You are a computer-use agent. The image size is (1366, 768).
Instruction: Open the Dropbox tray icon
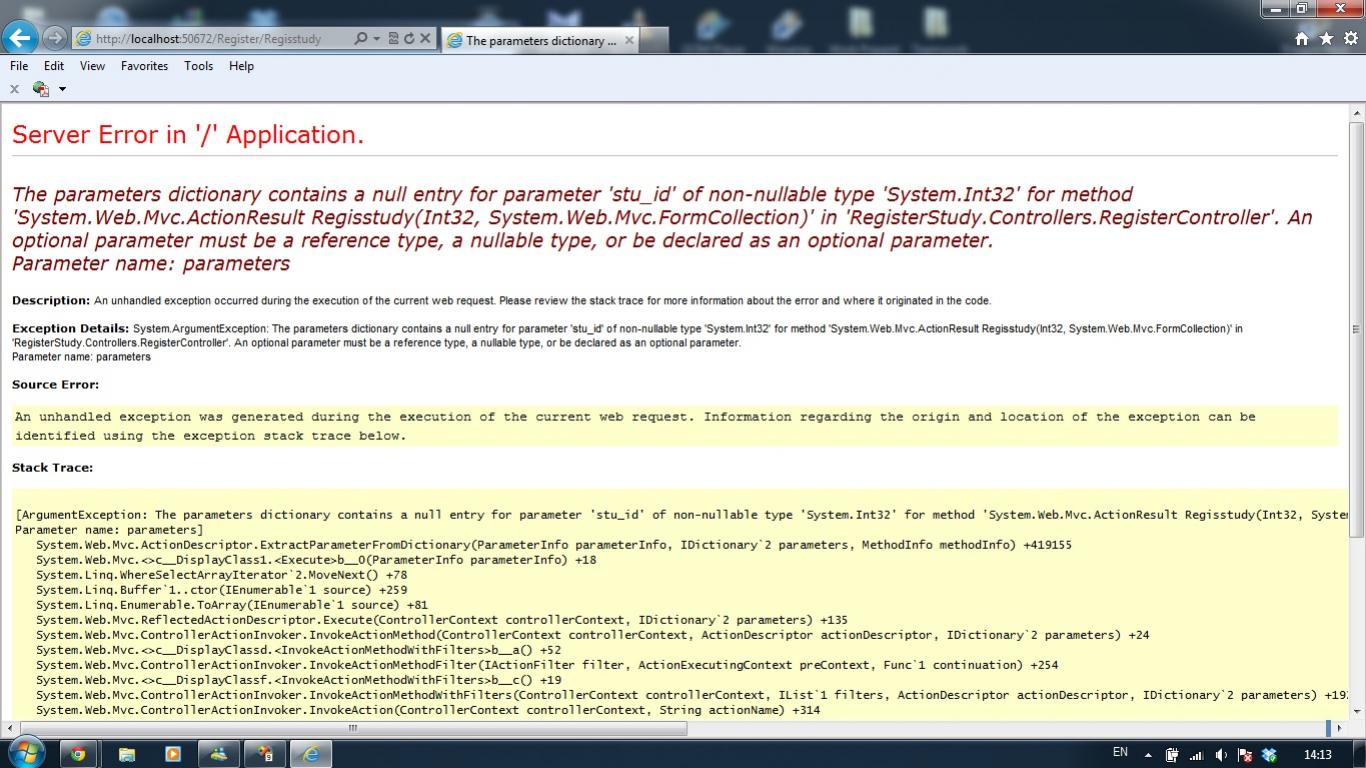point(1270,755)
